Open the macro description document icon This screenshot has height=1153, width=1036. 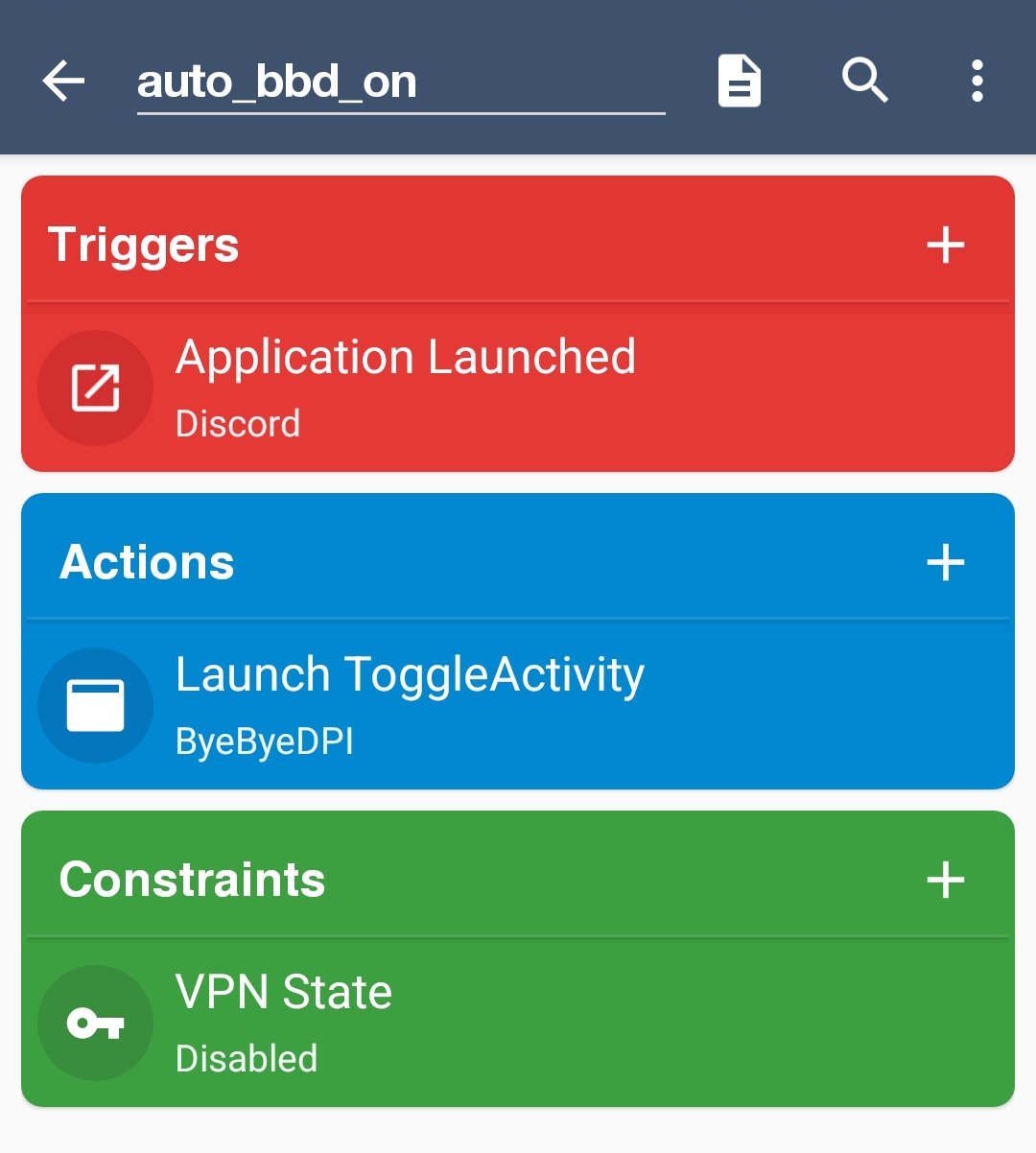740,81
